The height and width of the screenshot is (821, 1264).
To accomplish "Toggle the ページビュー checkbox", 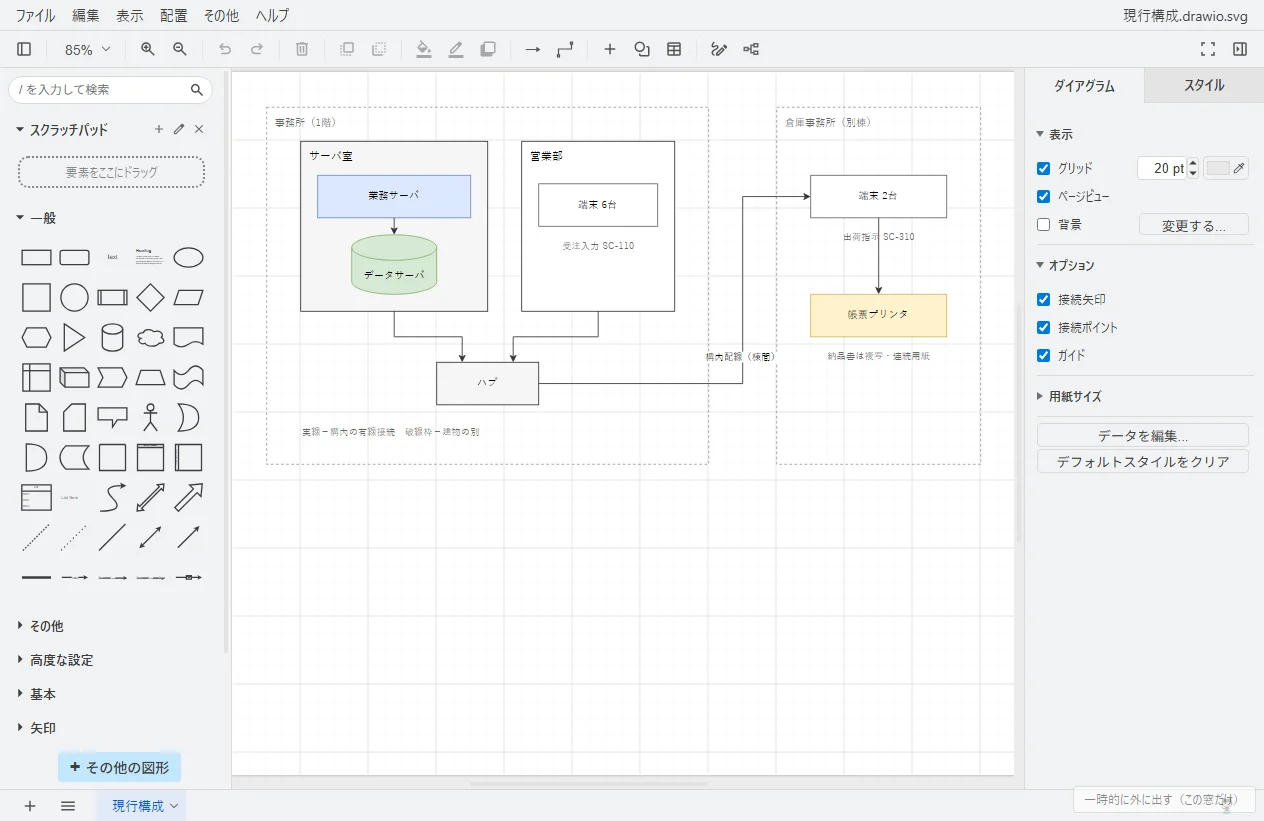I will pos(1044,196).
